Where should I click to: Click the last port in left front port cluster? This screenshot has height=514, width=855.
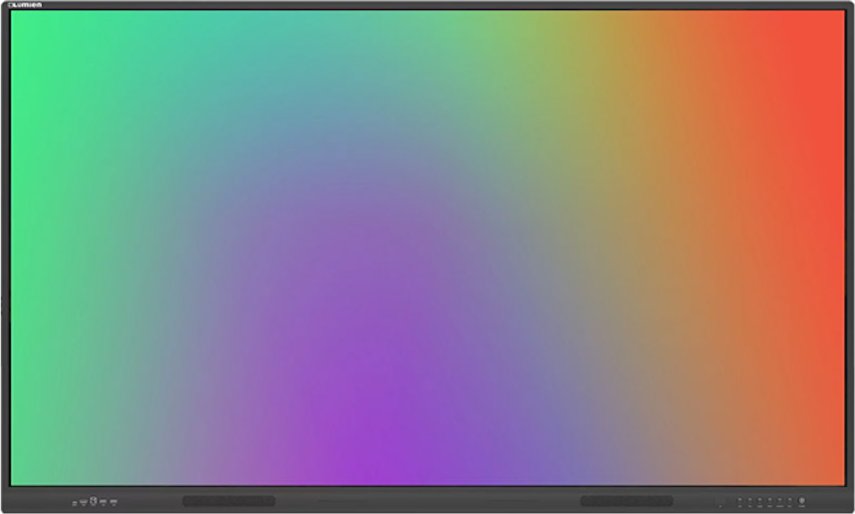pyautogui.click(x=114, y=501)
